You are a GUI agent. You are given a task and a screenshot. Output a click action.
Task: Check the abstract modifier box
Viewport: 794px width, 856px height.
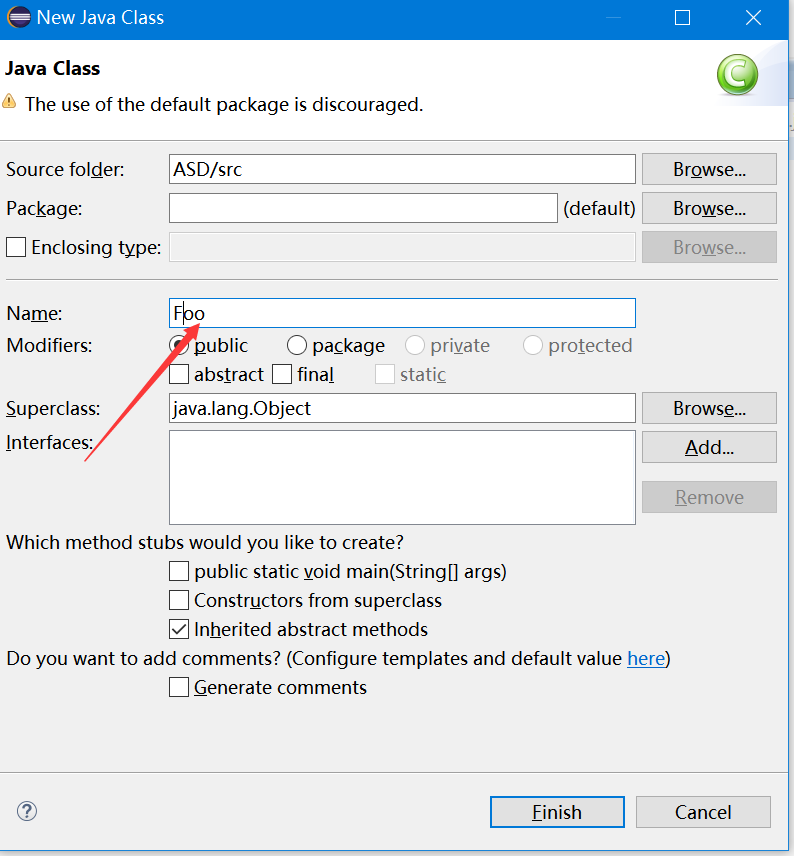(179, 374)
